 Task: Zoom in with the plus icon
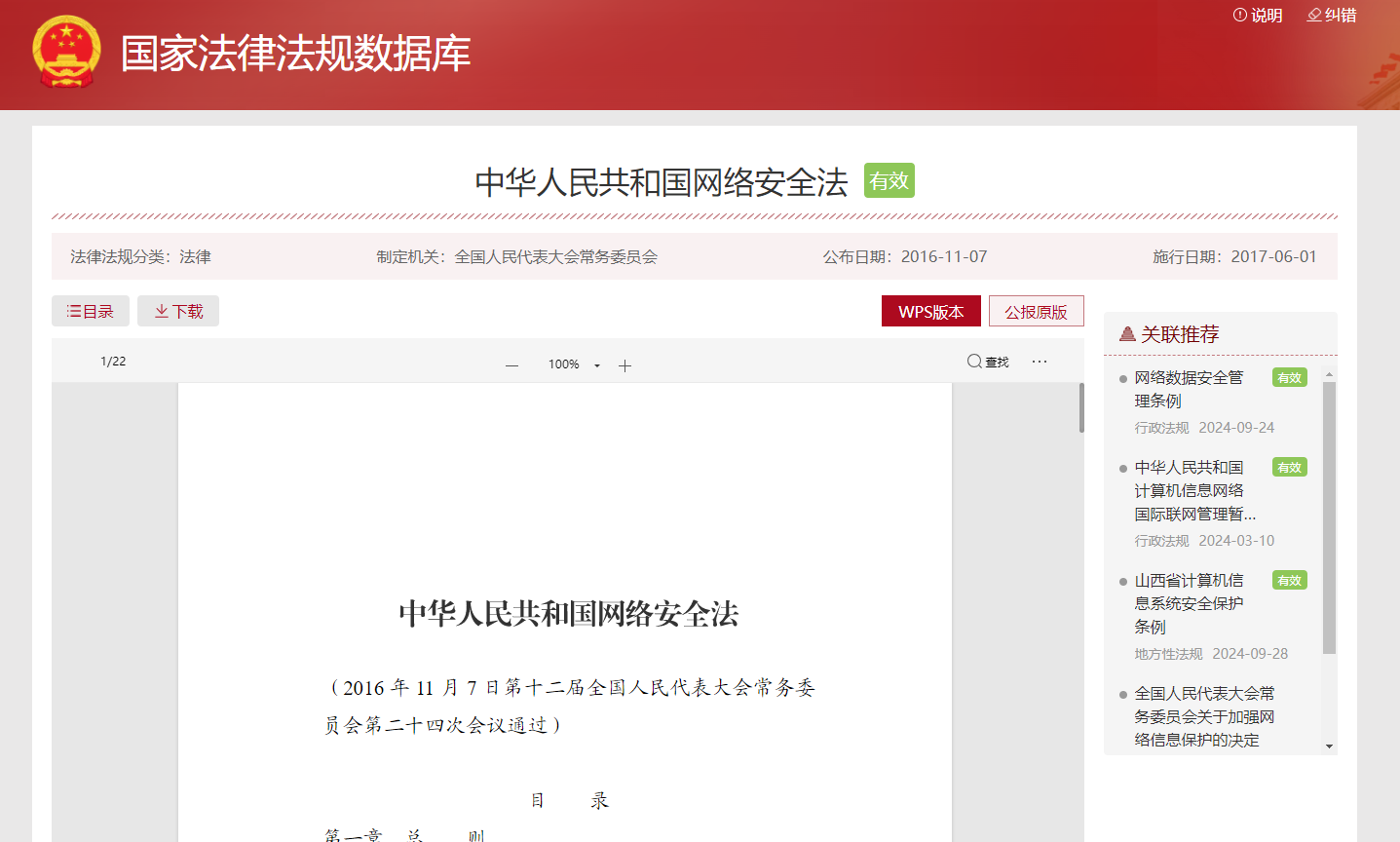[x=625, y=365]
